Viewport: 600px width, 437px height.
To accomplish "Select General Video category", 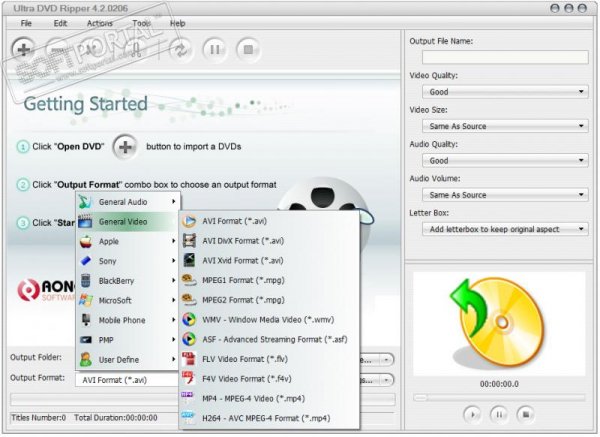I will point(128,222).
